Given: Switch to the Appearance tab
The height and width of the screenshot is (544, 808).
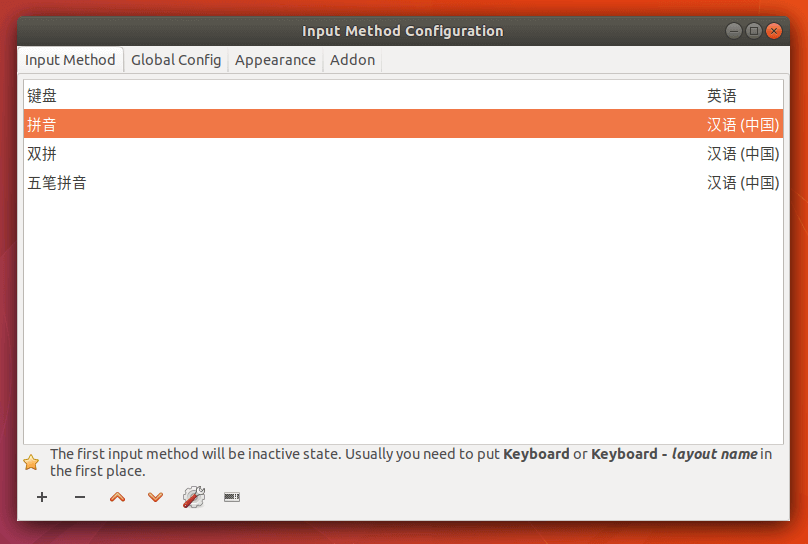Looking at the screenshot, I should pyautogui.click(x=275, y=60).
